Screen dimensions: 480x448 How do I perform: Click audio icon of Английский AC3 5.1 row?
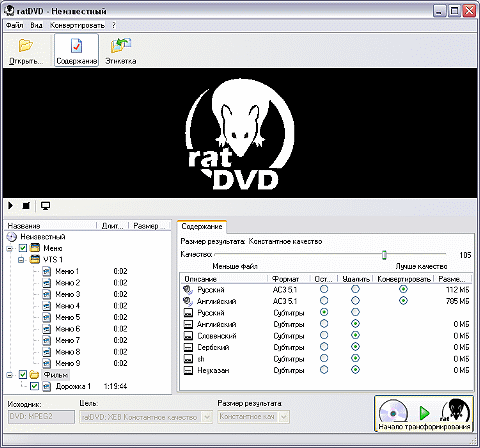point(188,301)
